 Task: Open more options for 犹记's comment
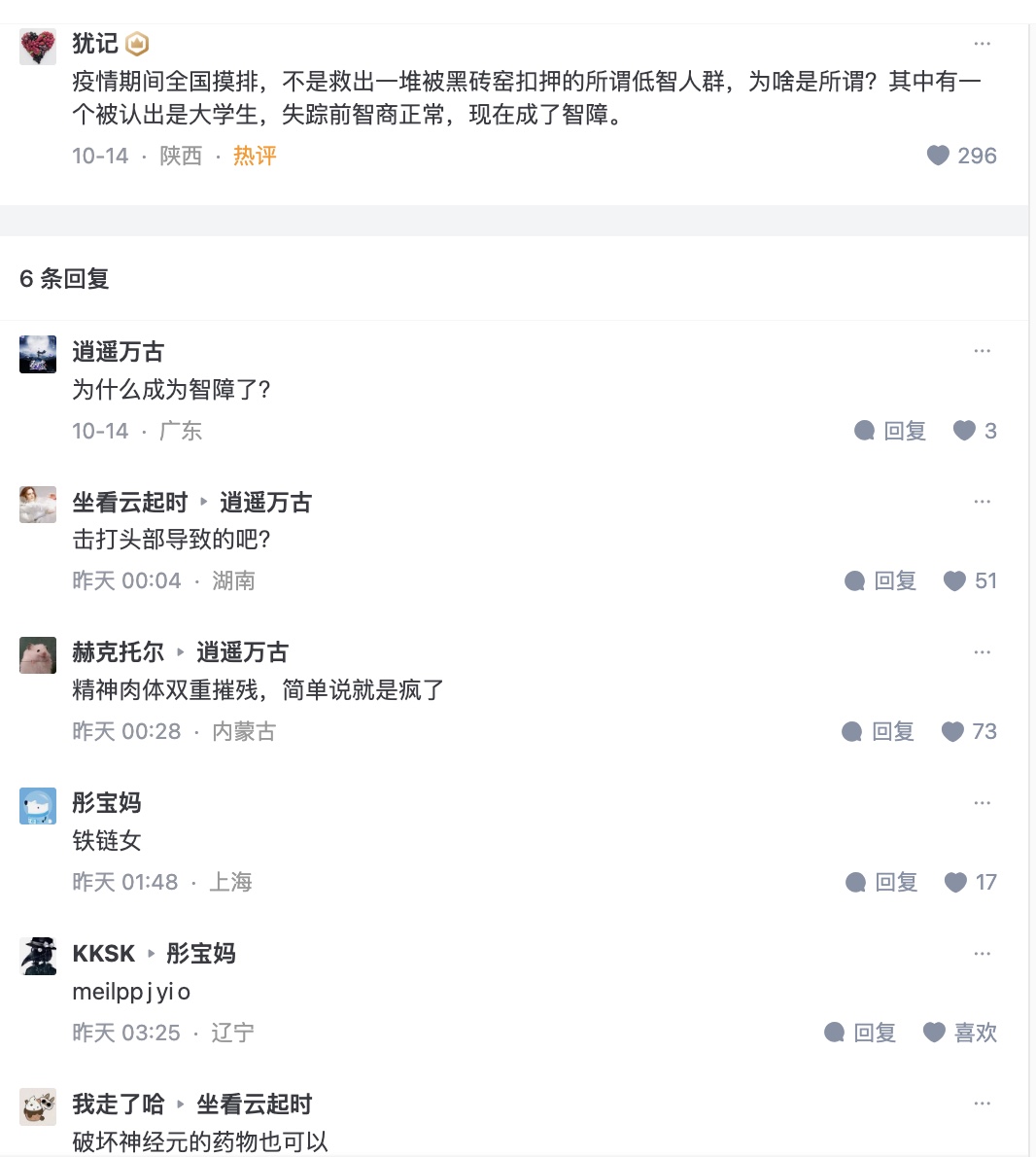tap(982, 44)
